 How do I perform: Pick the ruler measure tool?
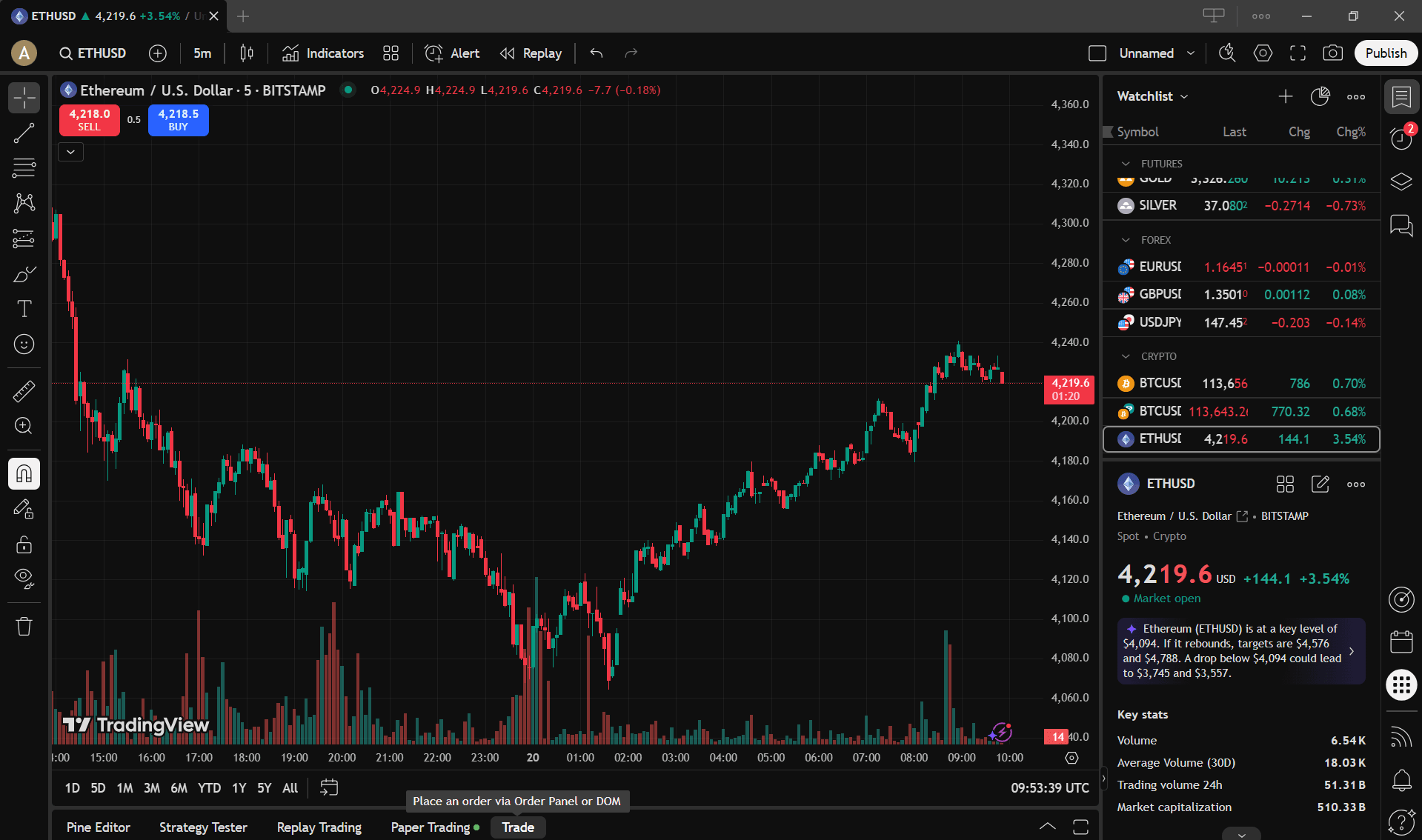pos(24,391)
